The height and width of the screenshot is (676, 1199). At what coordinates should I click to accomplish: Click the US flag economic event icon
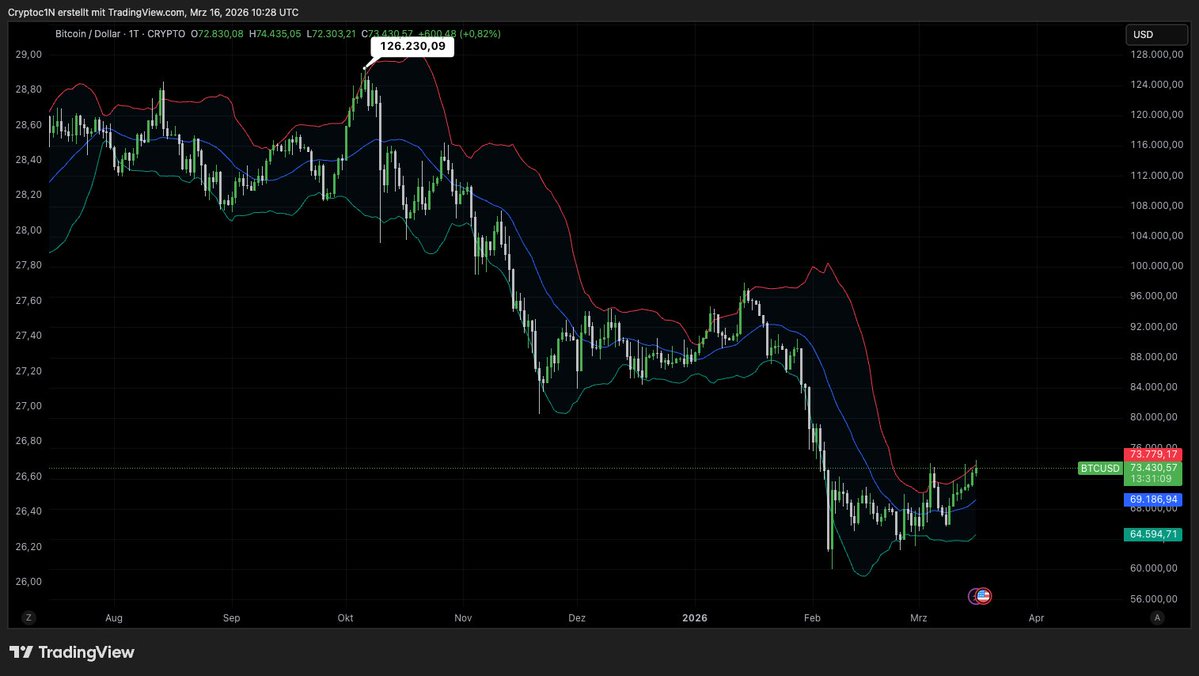pos(984,596)
